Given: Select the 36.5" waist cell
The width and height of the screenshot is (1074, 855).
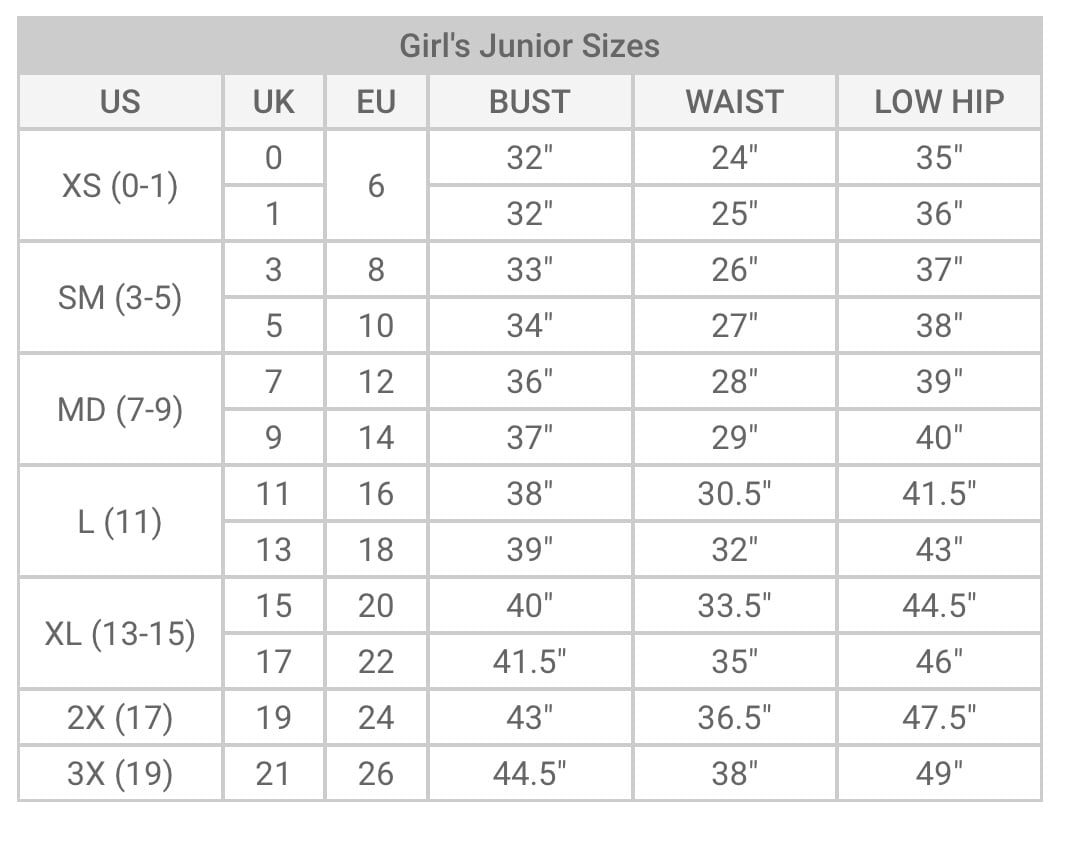Looking at the screenshot, I should (x=734, y=717).
